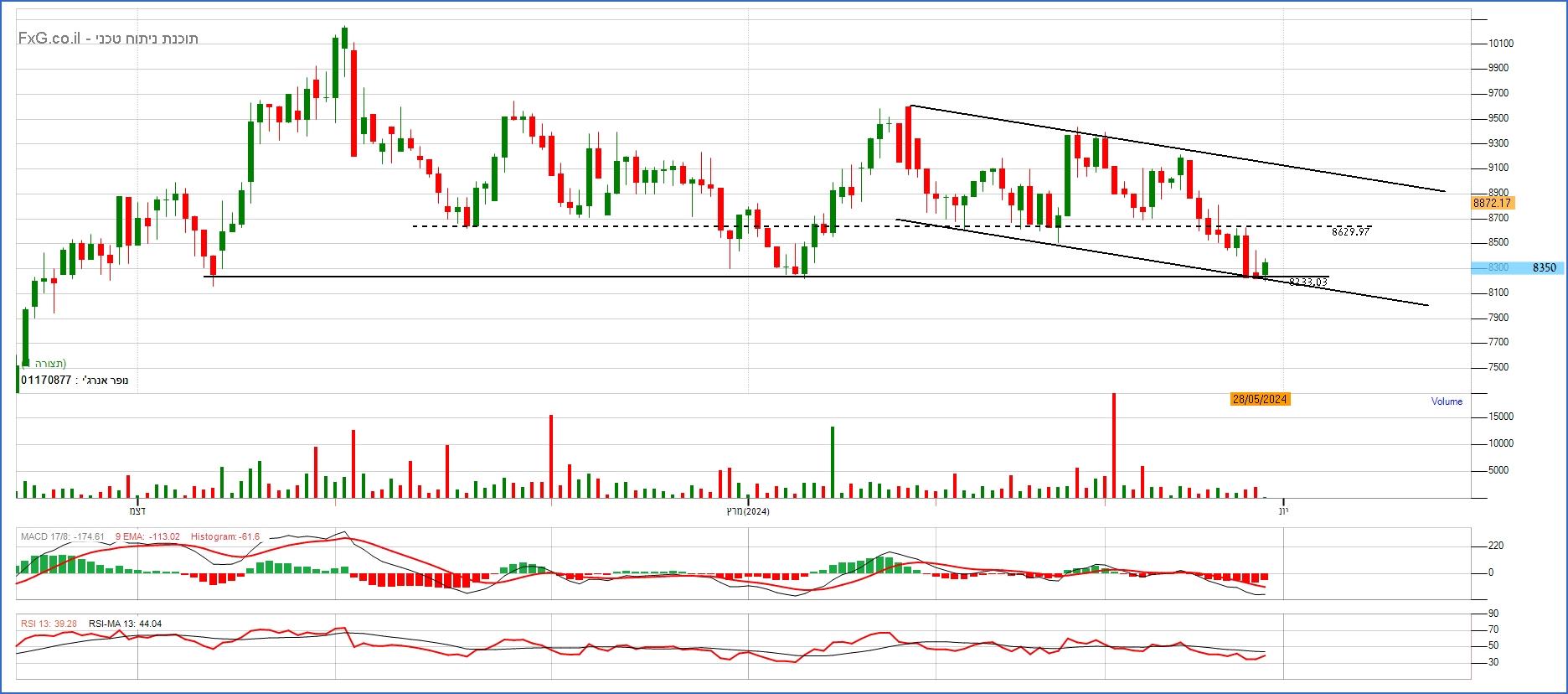Select the green תצורה label
Viewport: 1568px width, 694px height.
point(50,363)
